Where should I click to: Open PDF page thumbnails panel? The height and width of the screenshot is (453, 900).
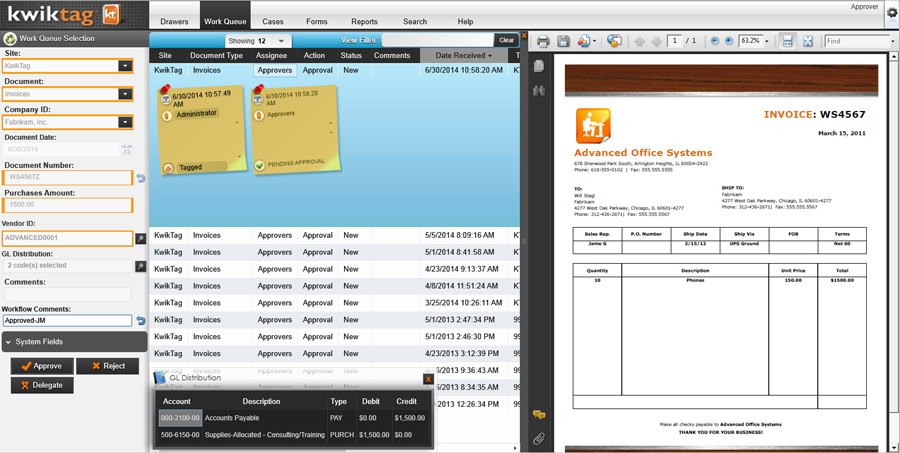(x=538, y=67)
